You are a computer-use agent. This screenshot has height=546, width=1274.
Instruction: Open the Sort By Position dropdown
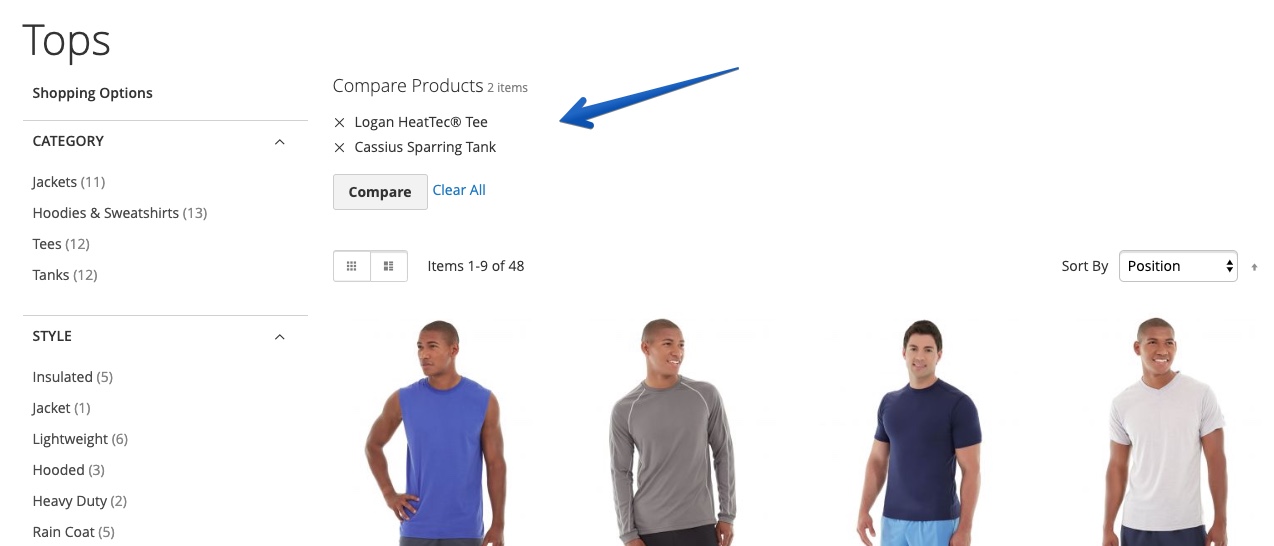[1178, 266]
